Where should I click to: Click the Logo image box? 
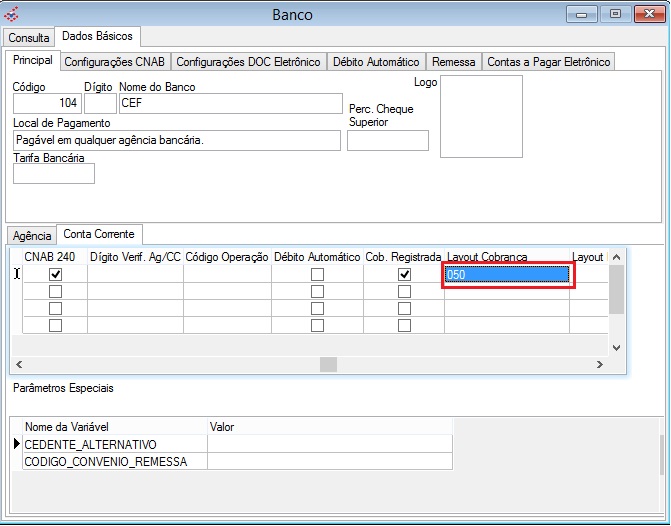(x=481, y=116)
